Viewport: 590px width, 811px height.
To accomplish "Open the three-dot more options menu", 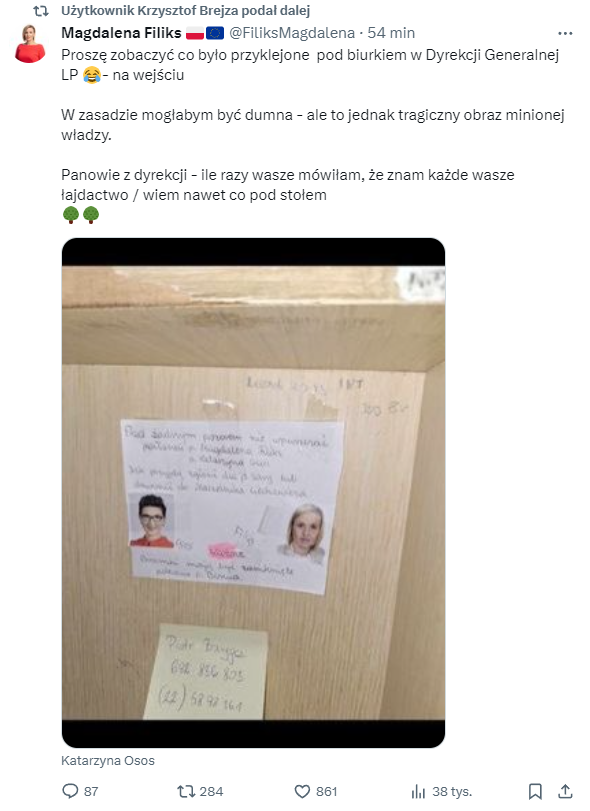I will coord(565,33).
